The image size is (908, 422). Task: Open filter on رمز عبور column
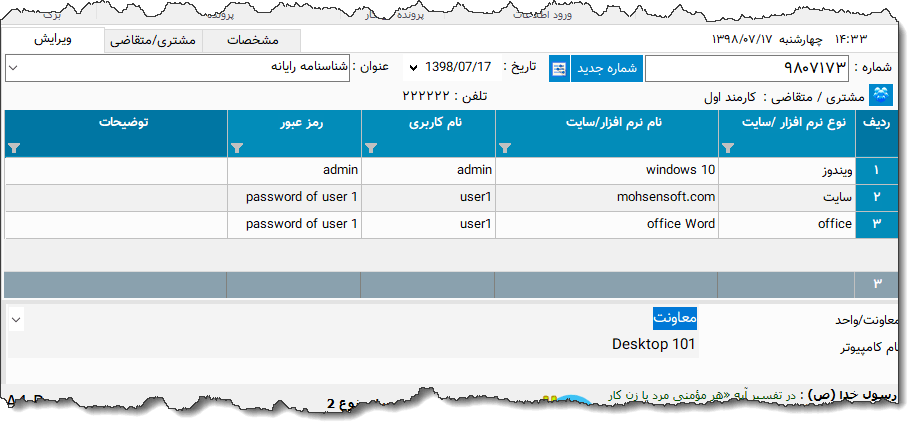tap(237, 148)
